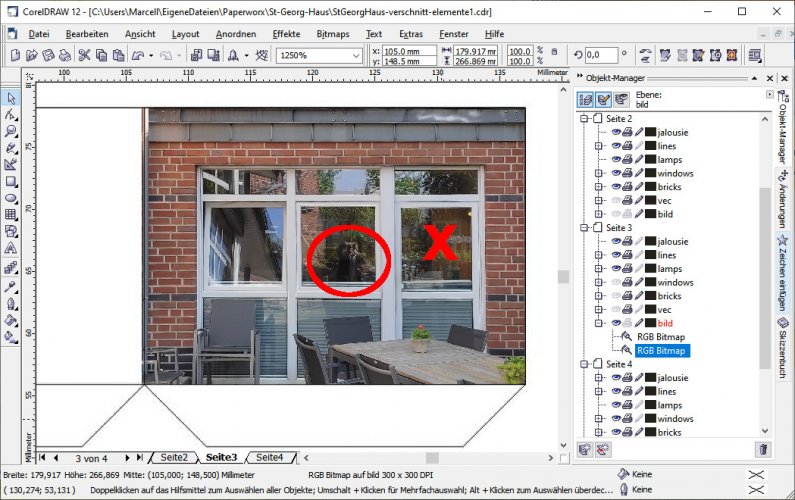Open the Bearbeiten menu

(87, 34)
